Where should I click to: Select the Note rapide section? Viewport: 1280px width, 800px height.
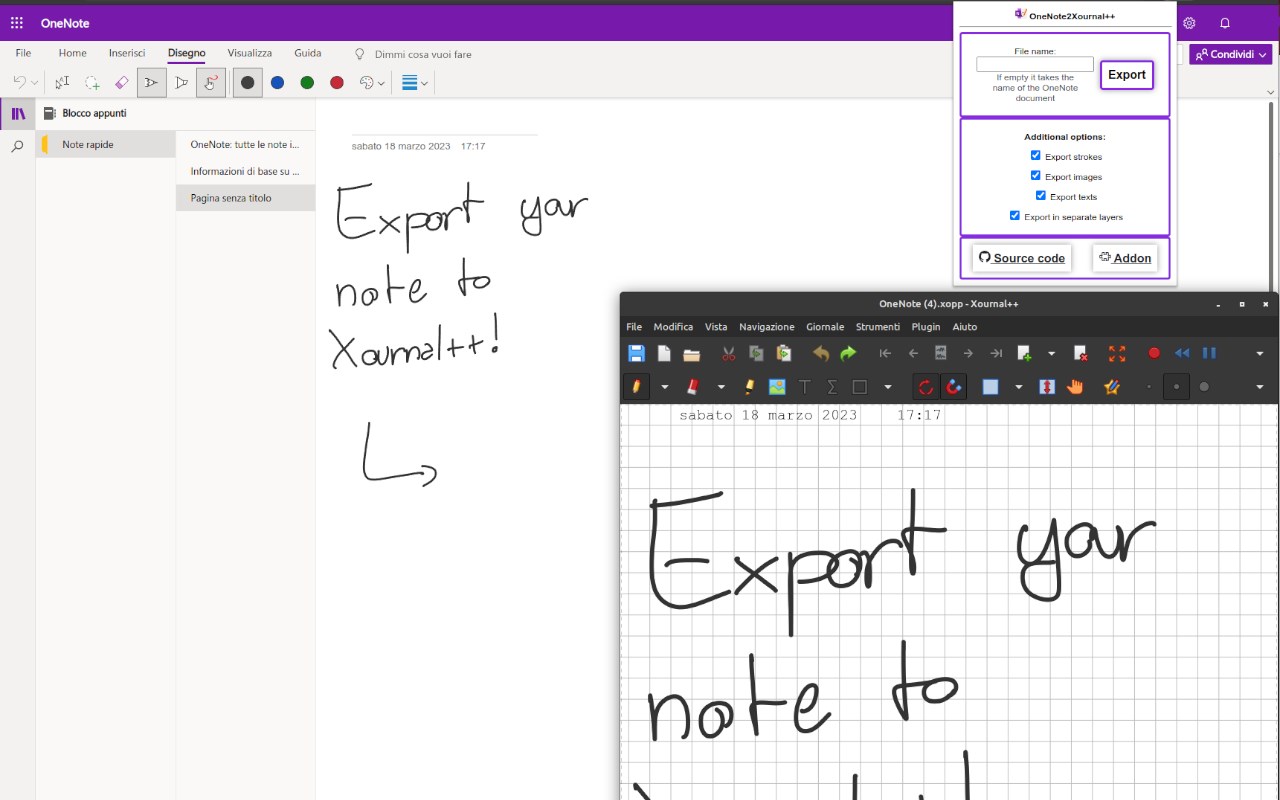[106, 144]
